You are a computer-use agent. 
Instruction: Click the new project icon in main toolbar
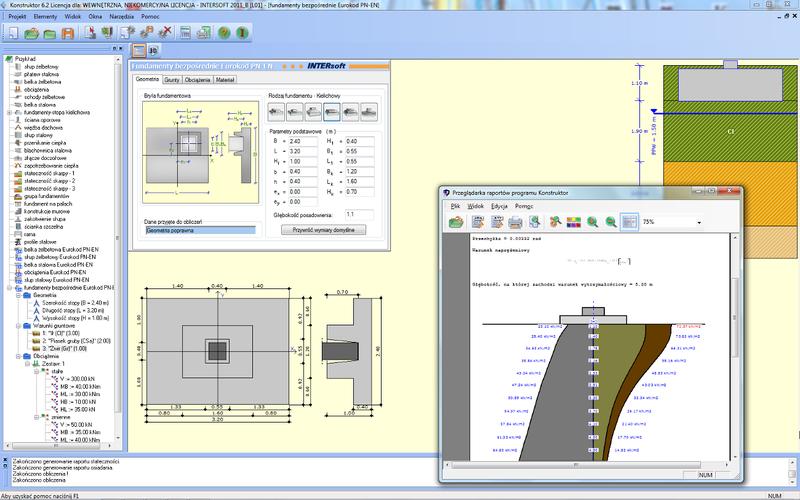coord(13,32)
